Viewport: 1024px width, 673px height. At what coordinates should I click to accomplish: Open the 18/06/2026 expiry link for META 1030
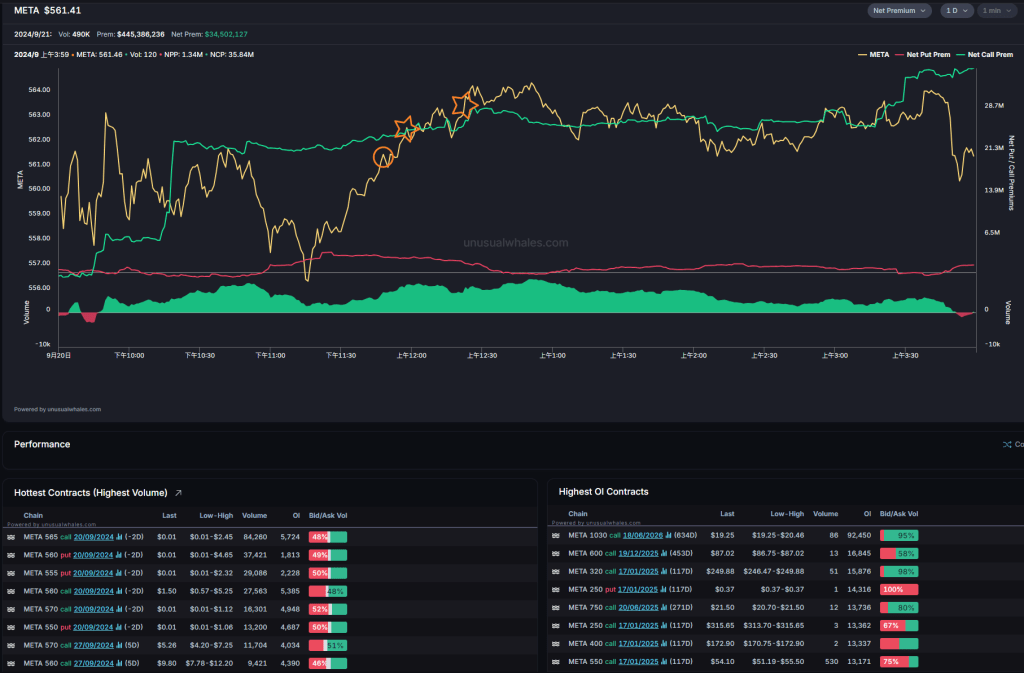pos(641,535)
